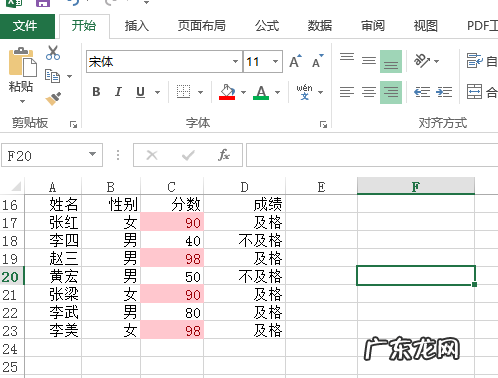
Task: Cancel formula entry X button
Action: click(x=152, y=155)
